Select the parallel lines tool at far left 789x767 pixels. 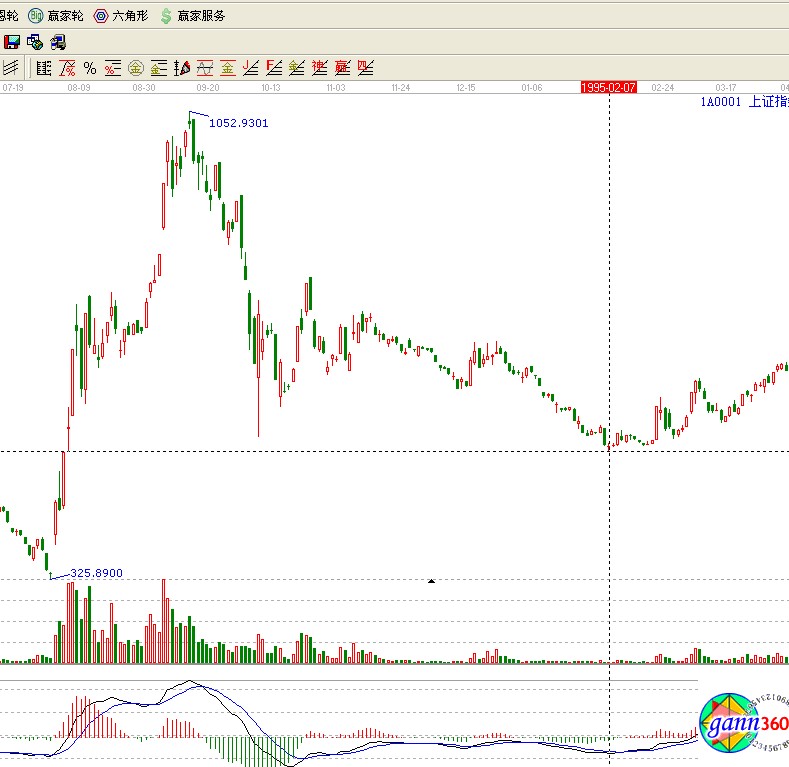[x=11, y=68]
